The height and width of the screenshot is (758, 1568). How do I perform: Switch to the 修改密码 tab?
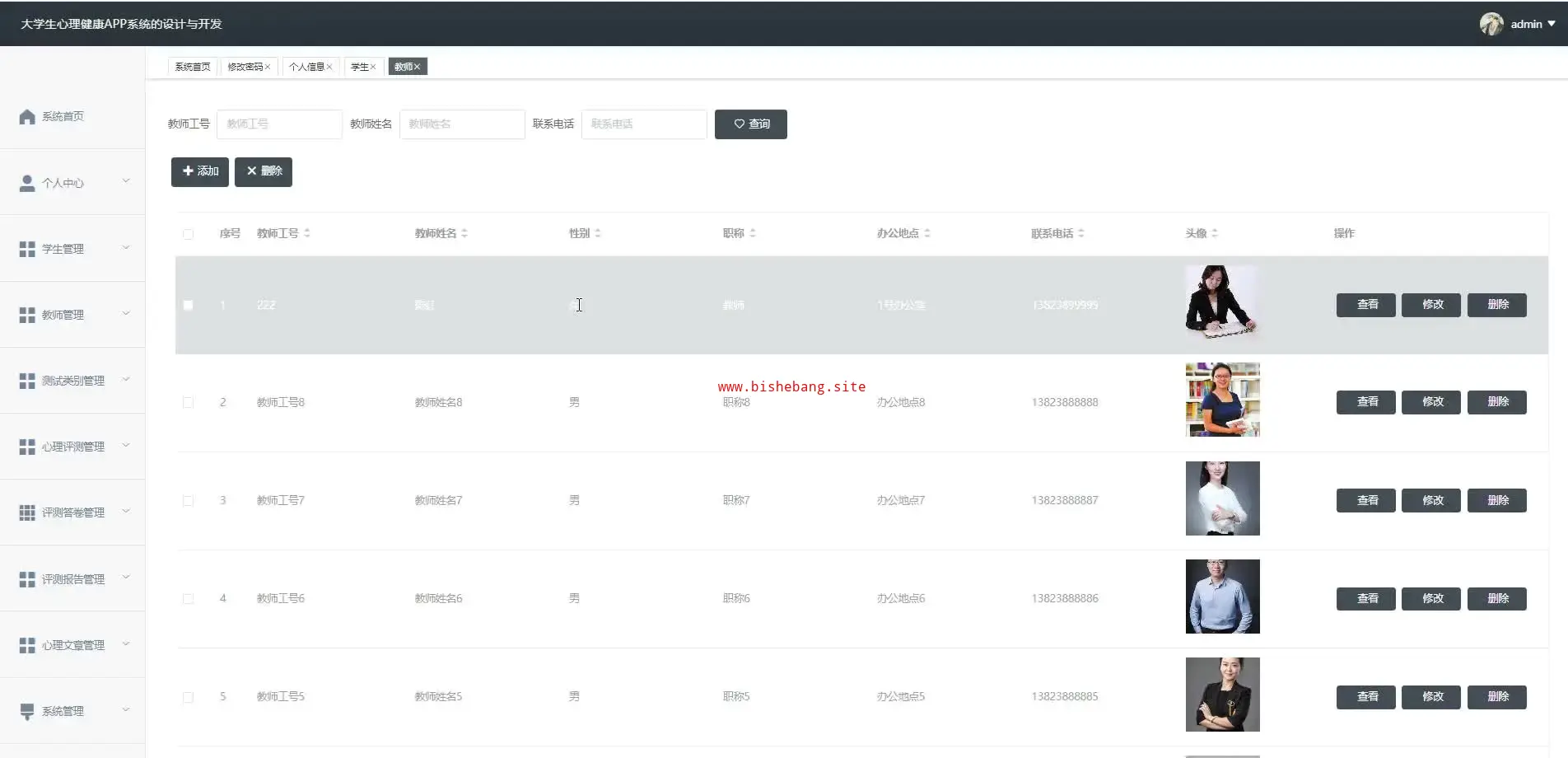(245, 67)
